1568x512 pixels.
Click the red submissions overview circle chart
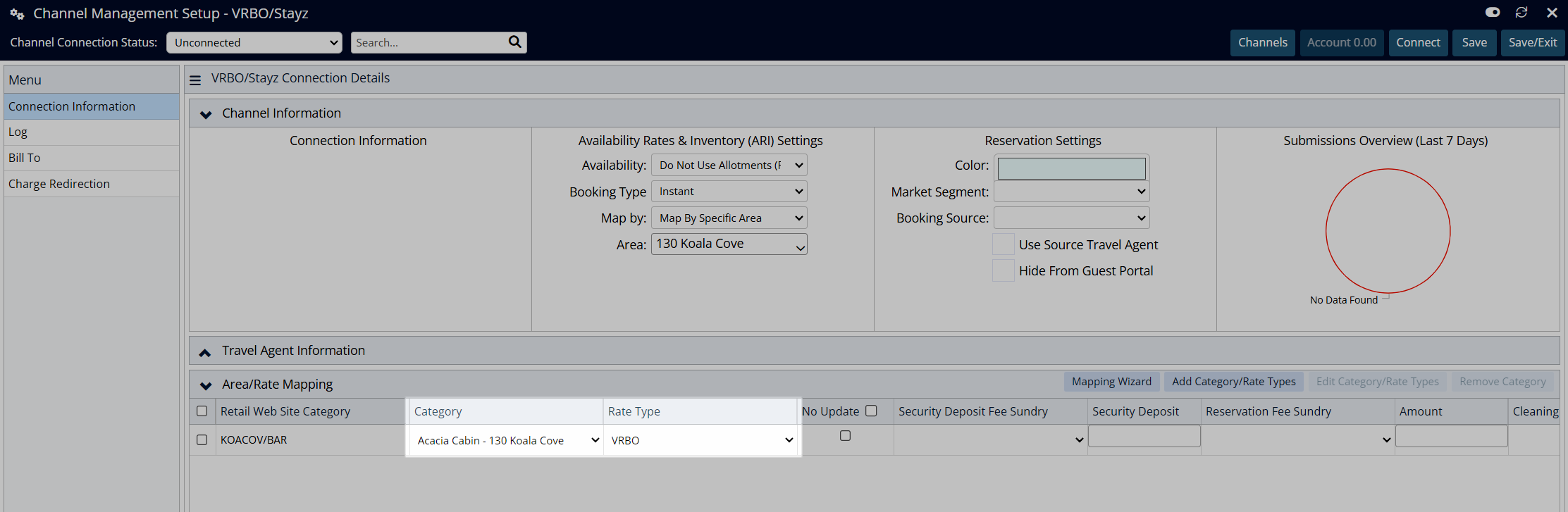(1388, 231)
